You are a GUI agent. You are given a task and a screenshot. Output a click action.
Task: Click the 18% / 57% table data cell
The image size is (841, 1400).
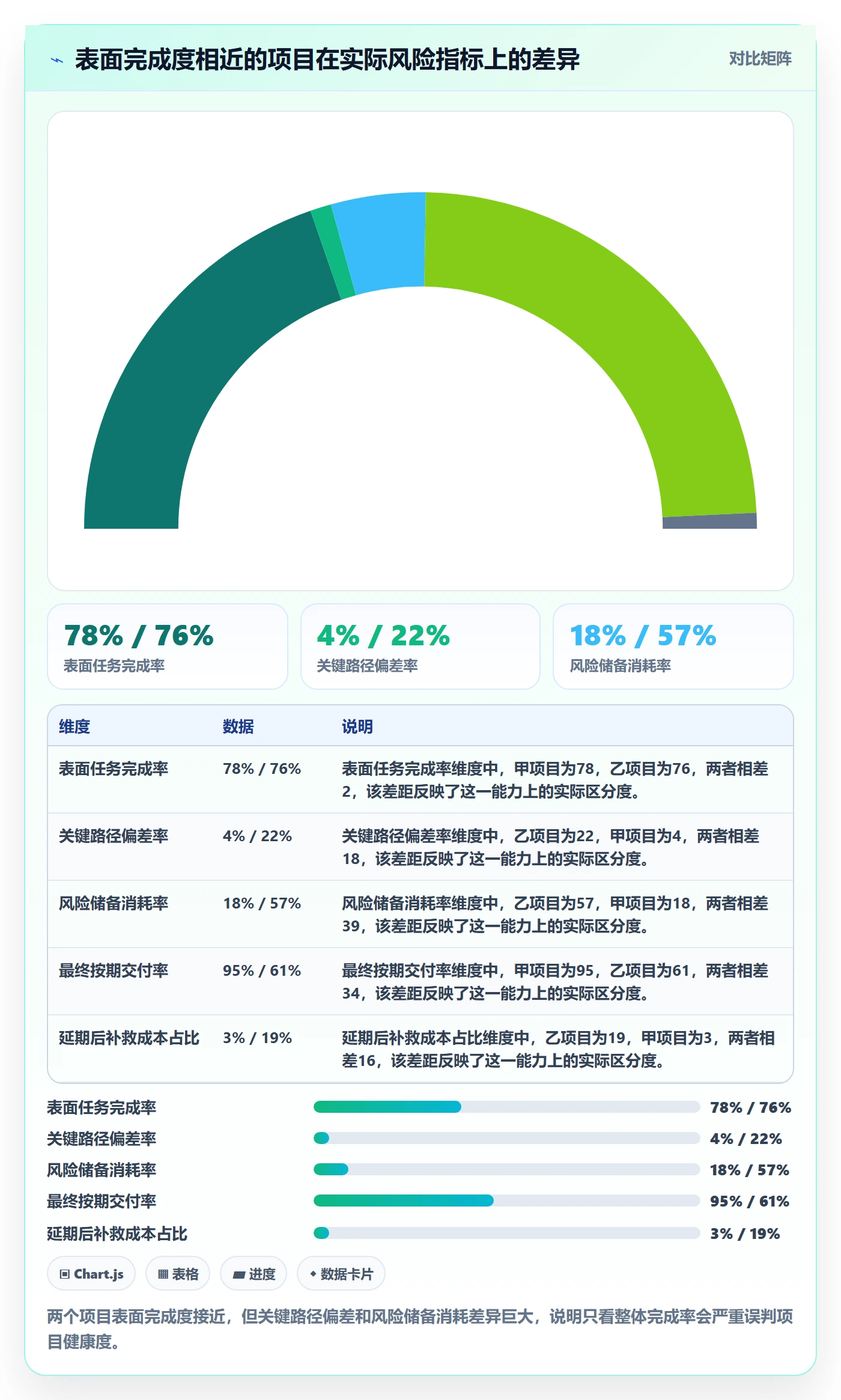262,903
